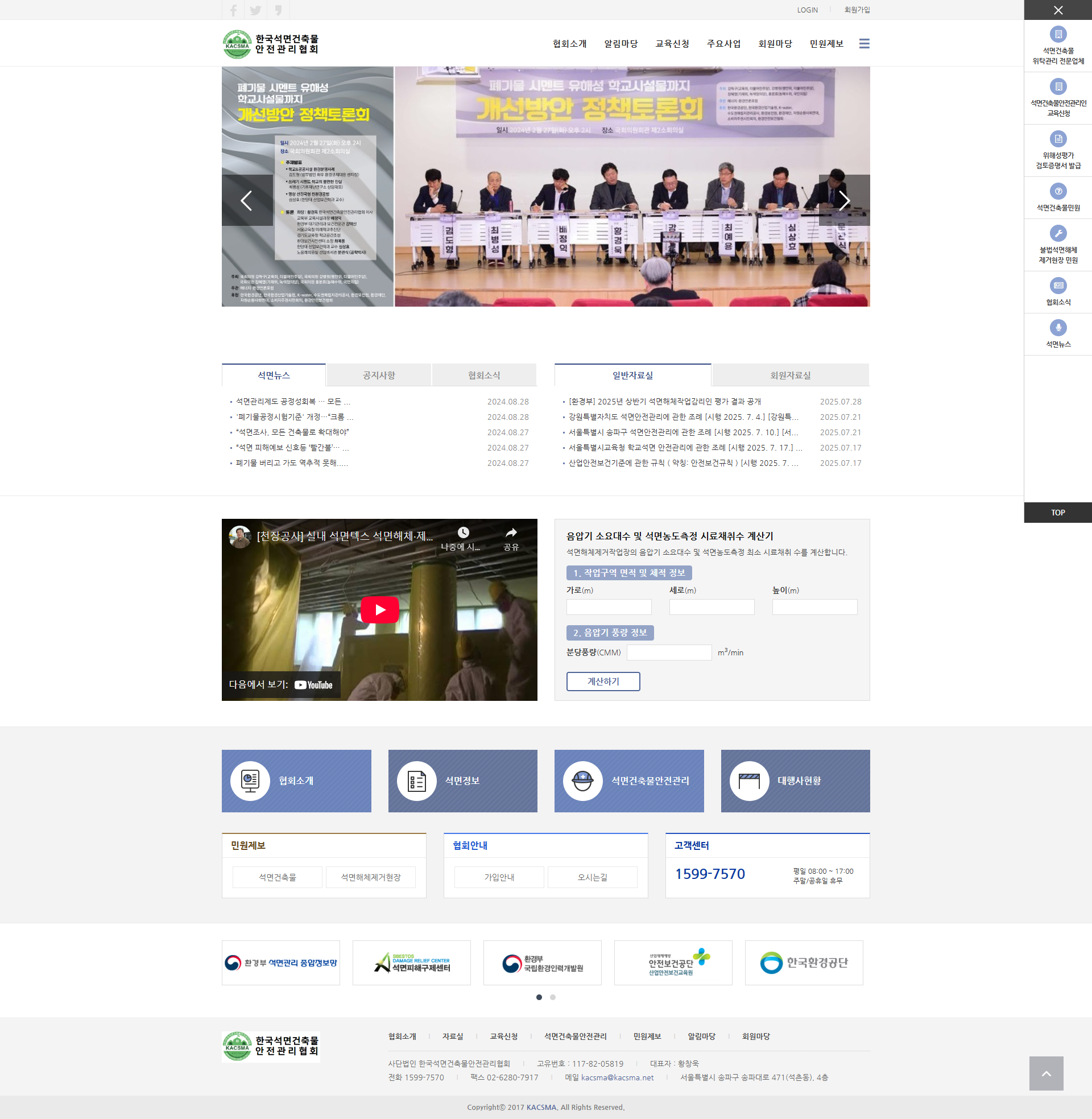The height and width of the screenshot is (1119, 1092).
Task: Open 강원특별자치도 석면안전관리에 관한 조례 item
Action: pos(683,417)
